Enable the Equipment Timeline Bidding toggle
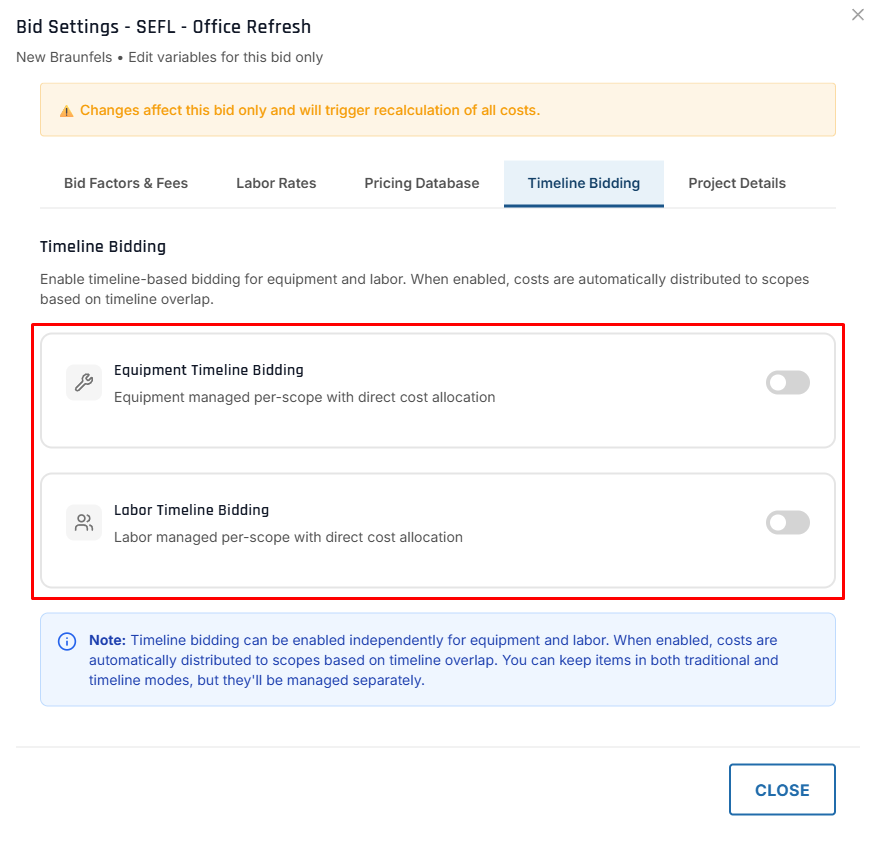The image size is (875, 848). pyautogui.click(x=787, y=383)
